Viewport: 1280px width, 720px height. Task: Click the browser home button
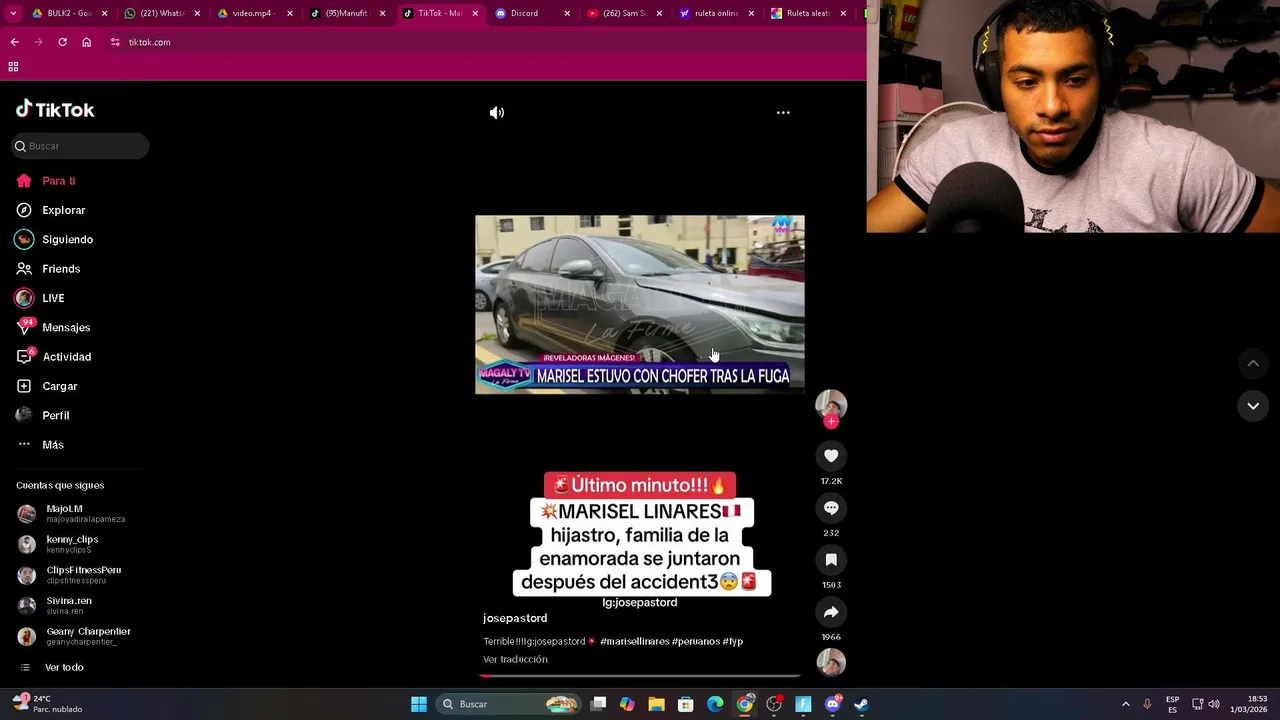pos(87,42)
